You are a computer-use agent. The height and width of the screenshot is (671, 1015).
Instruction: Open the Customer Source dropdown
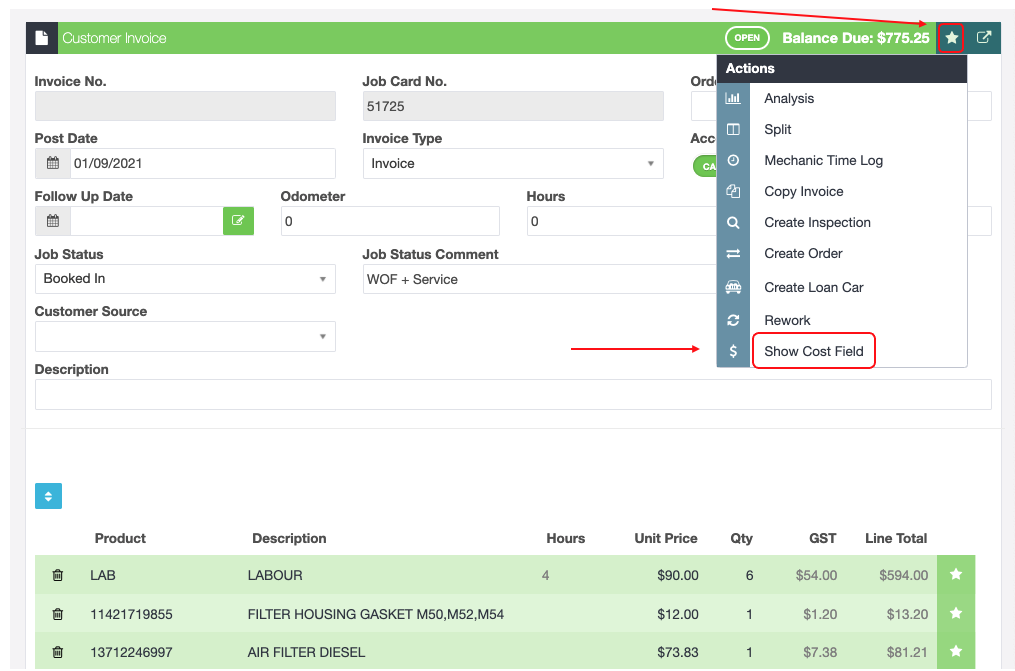[x=185, y=336]
